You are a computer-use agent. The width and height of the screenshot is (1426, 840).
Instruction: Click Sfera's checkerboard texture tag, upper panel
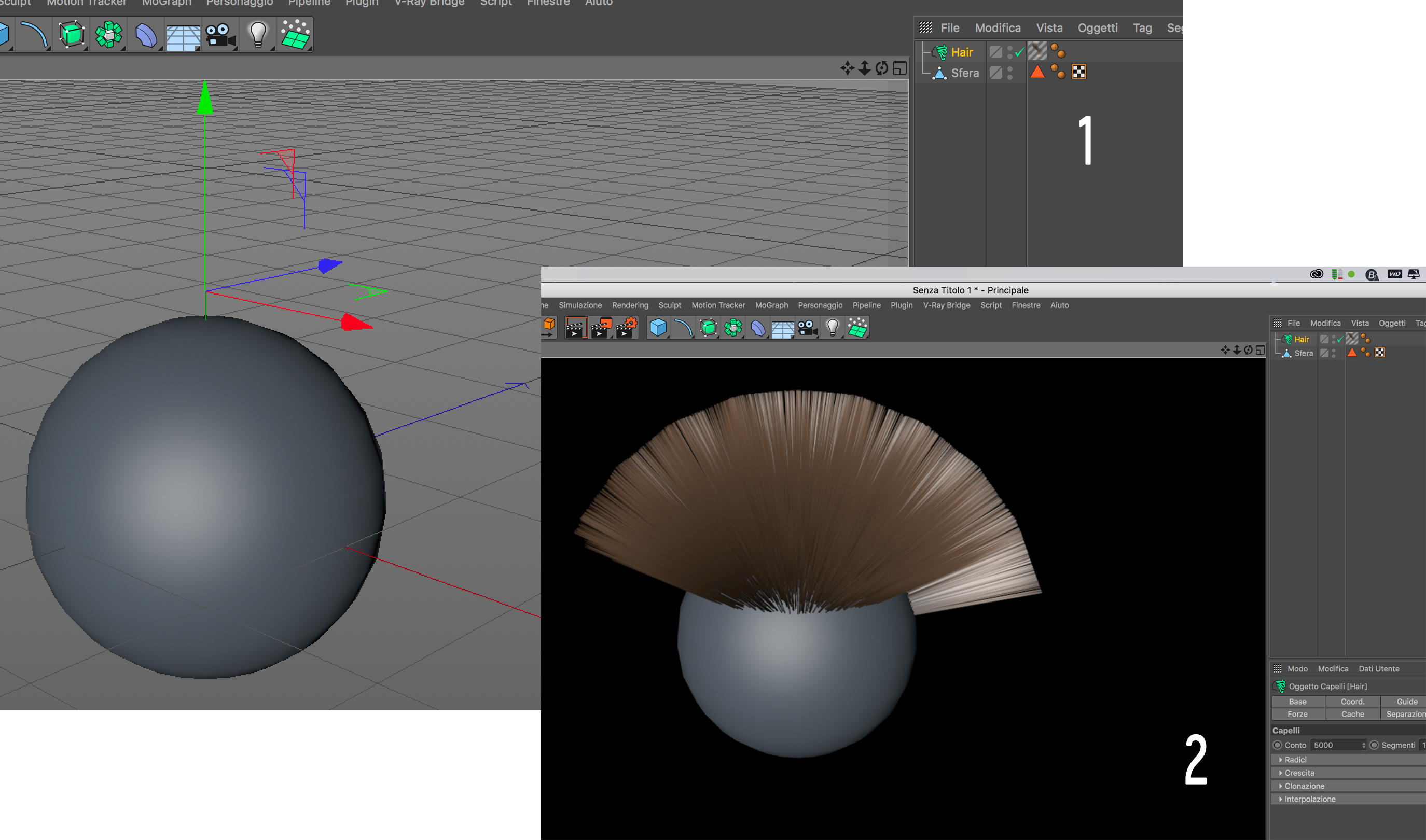1079,73
